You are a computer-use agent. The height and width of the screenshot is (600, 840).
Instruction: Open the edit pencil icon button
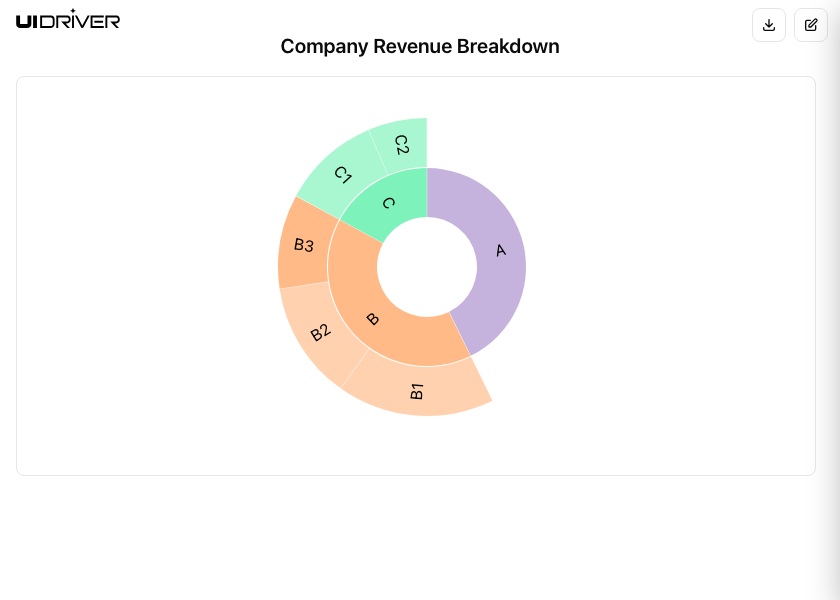click(x=810, y=25)
